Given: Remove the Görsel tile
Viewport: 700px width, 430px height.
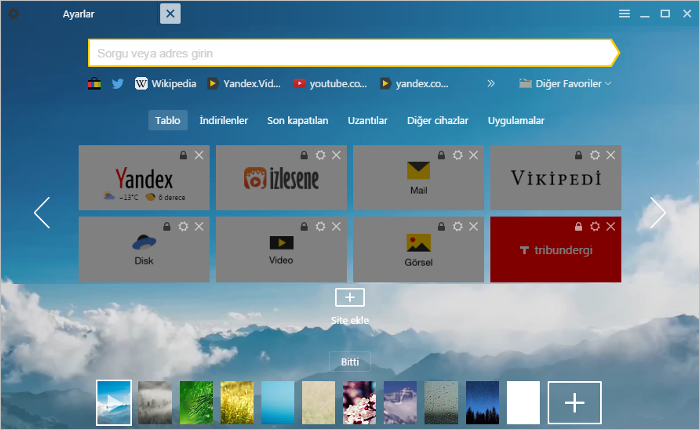Looking at the screenshot, I should [x=473, y=226].
